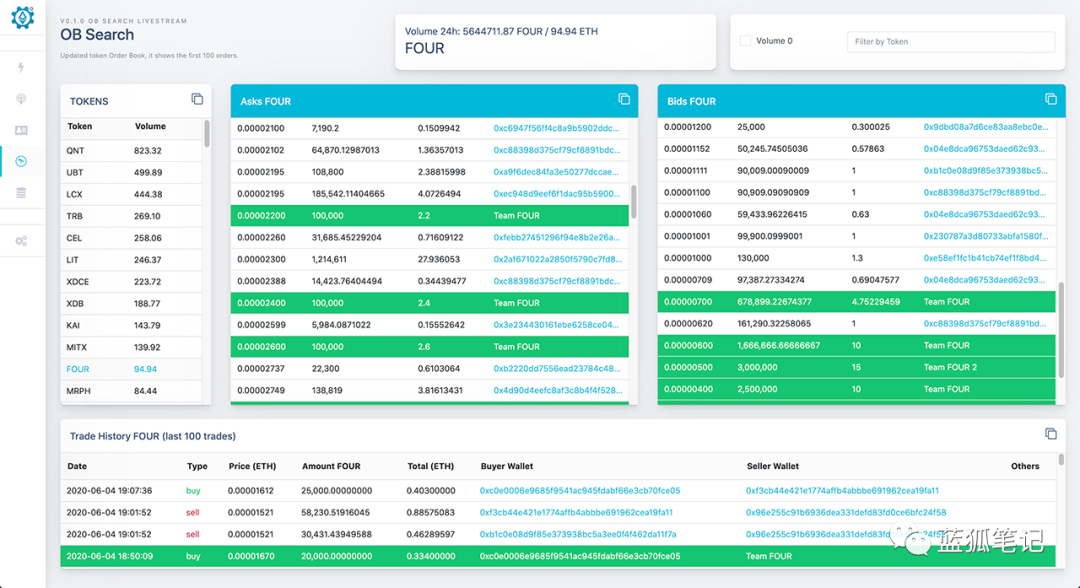Copy the Trade History FOUR table
1080x588 pixels.
click(1051, 434)
